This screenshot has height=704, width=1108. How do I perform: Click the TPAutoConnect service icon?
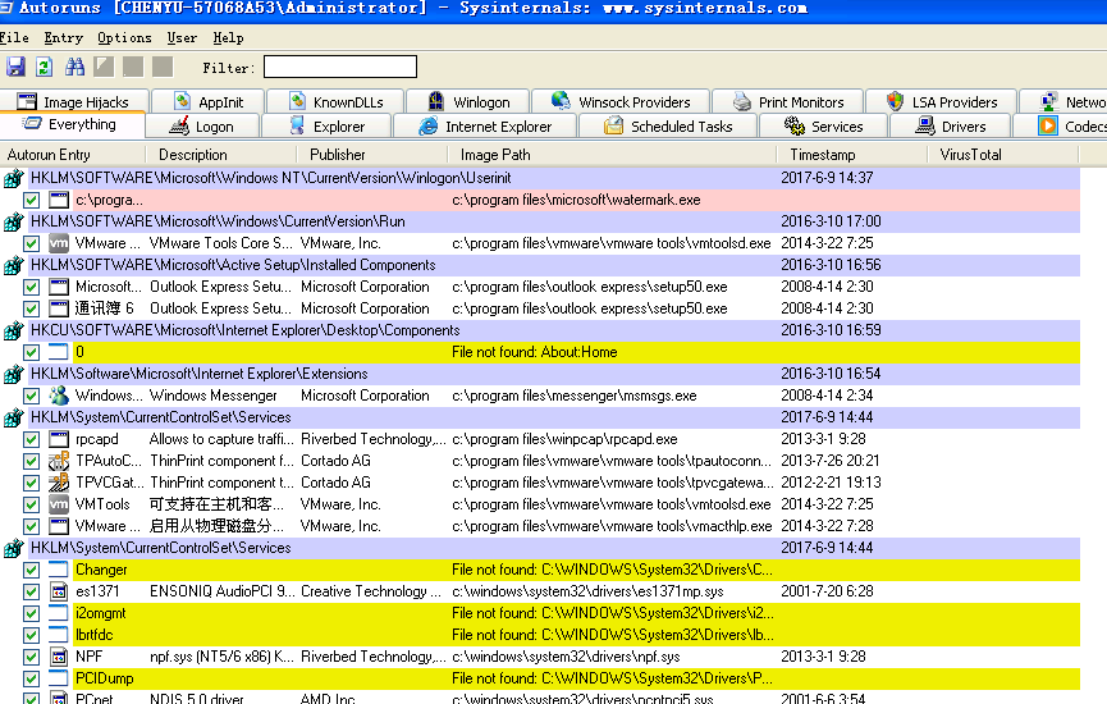pyautogui.click(x=59, y=461)
